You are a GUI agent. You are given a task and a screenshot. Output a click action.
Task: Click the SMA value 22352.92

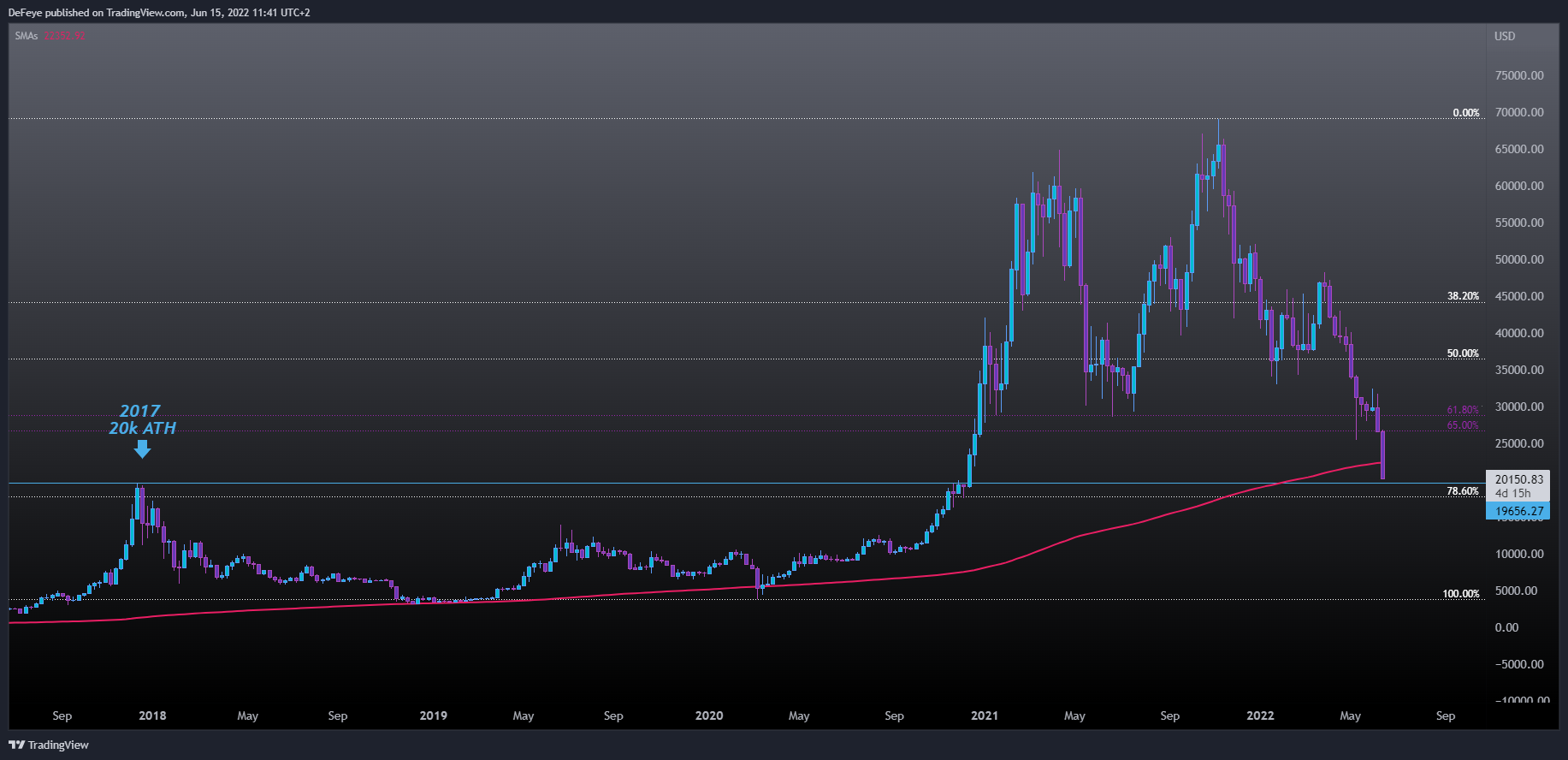coord(65,36)
